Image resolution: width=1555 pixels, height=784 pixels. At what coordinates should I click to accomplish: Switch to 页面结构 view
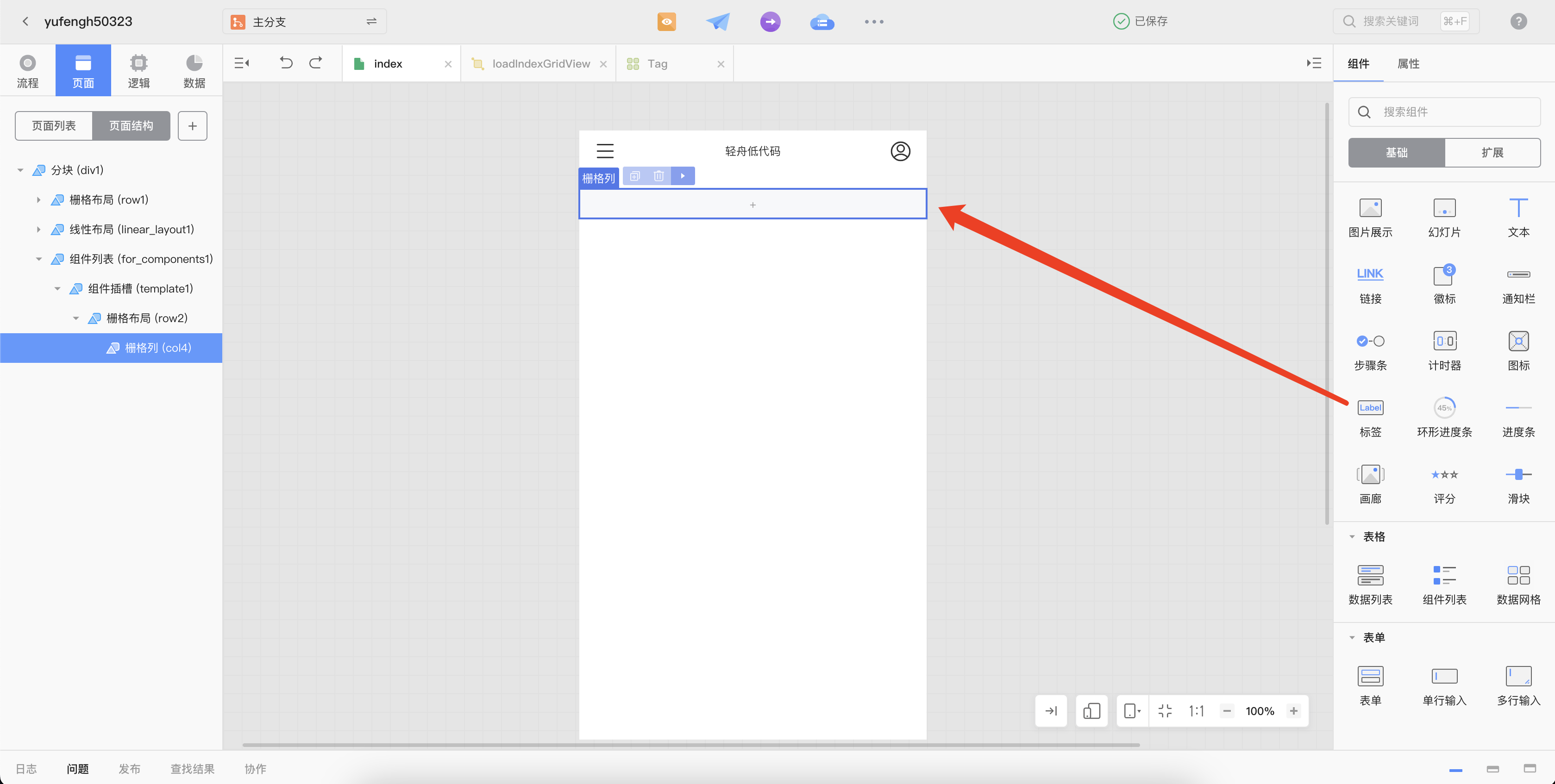pyautogui.click(x=131, y=125)
